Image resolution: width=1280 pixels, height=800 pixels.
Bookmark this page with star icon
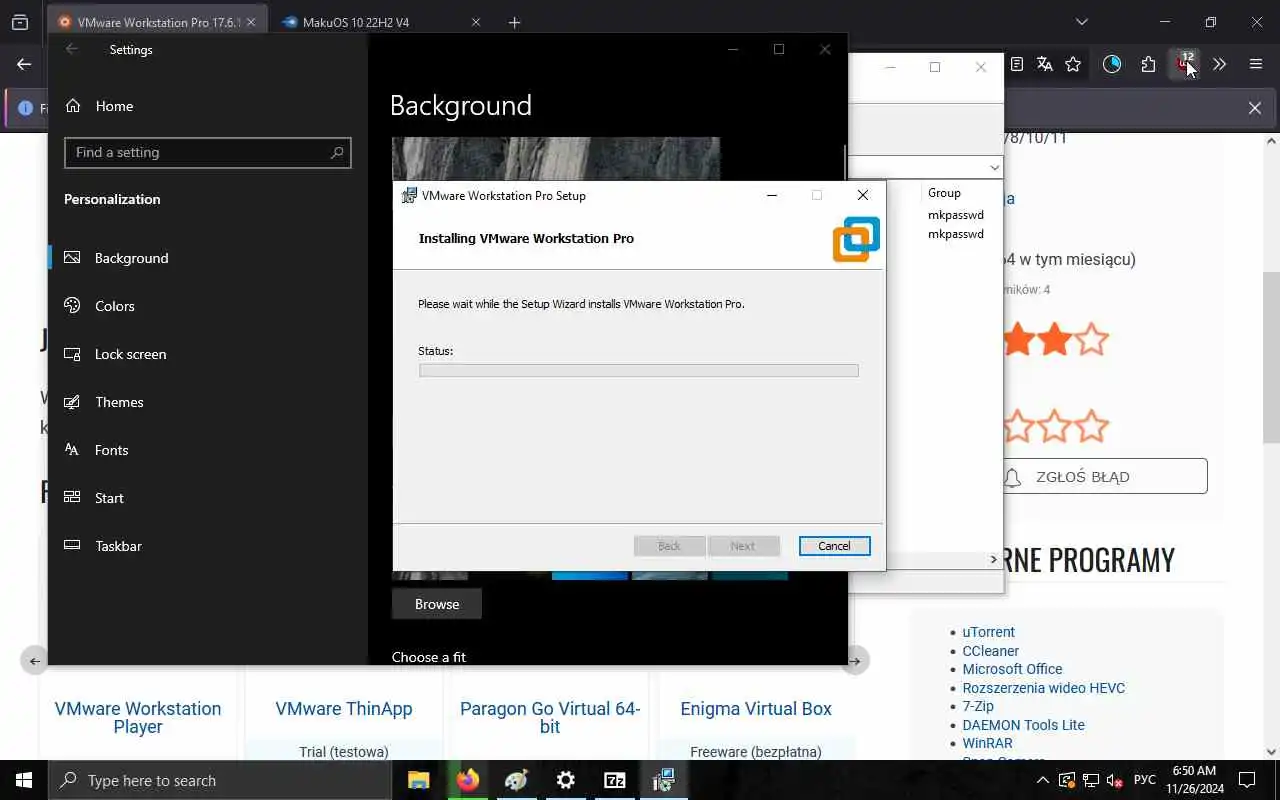(1073, 64)
